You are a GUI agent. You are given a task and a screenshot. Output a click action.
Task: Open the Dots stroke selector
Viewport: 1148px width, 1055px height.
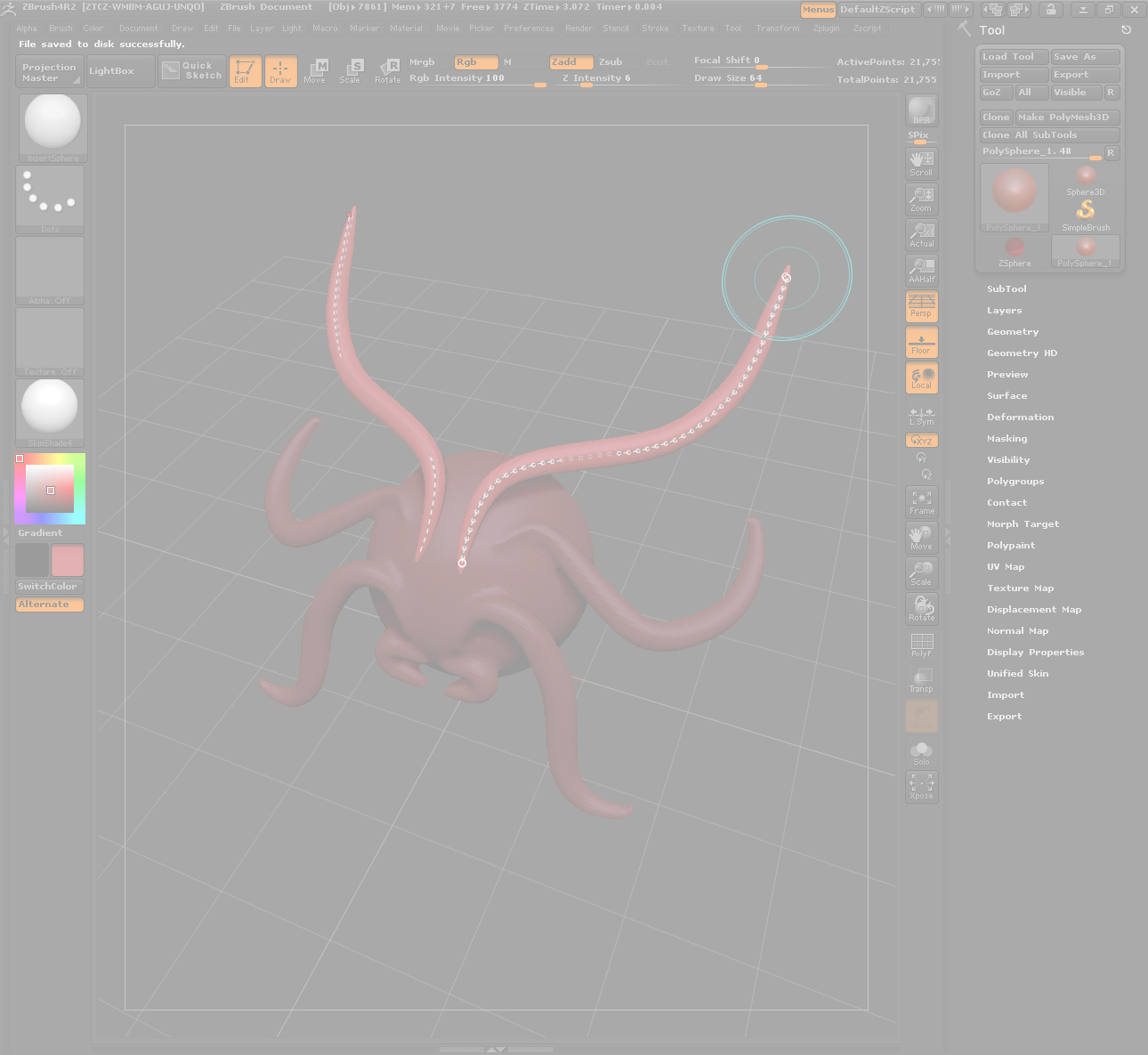point(50,199)
